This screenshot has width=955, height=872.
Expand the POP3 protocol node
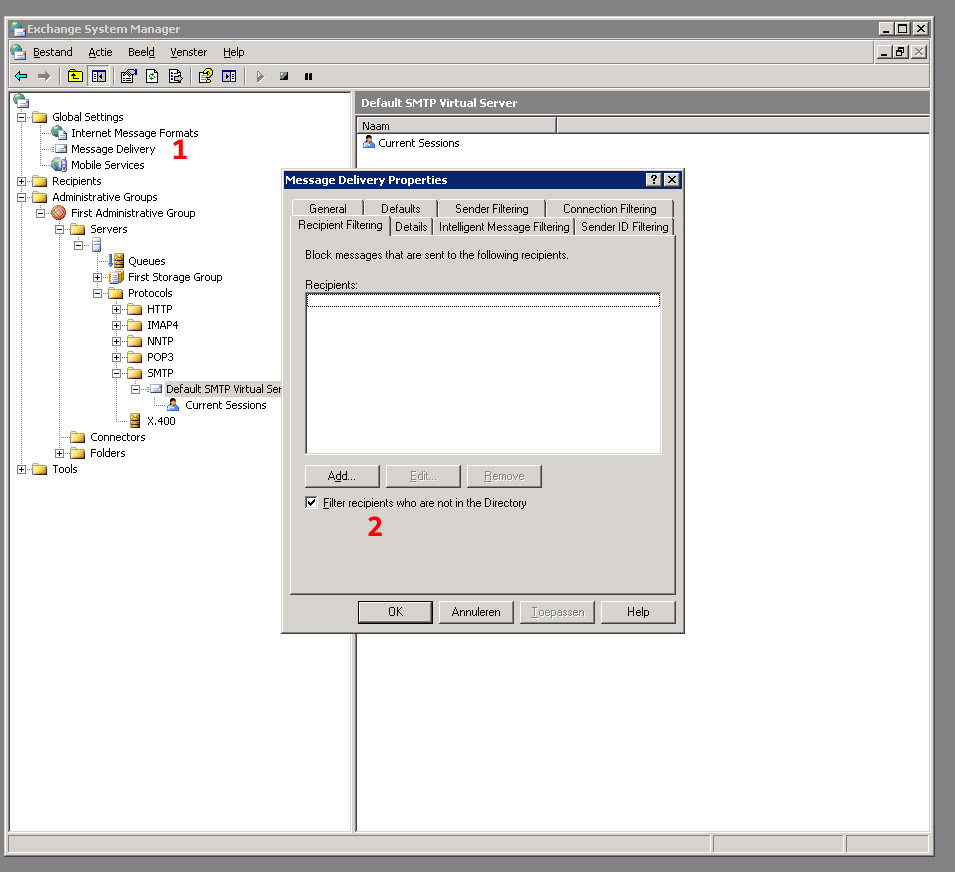(116, 357)
